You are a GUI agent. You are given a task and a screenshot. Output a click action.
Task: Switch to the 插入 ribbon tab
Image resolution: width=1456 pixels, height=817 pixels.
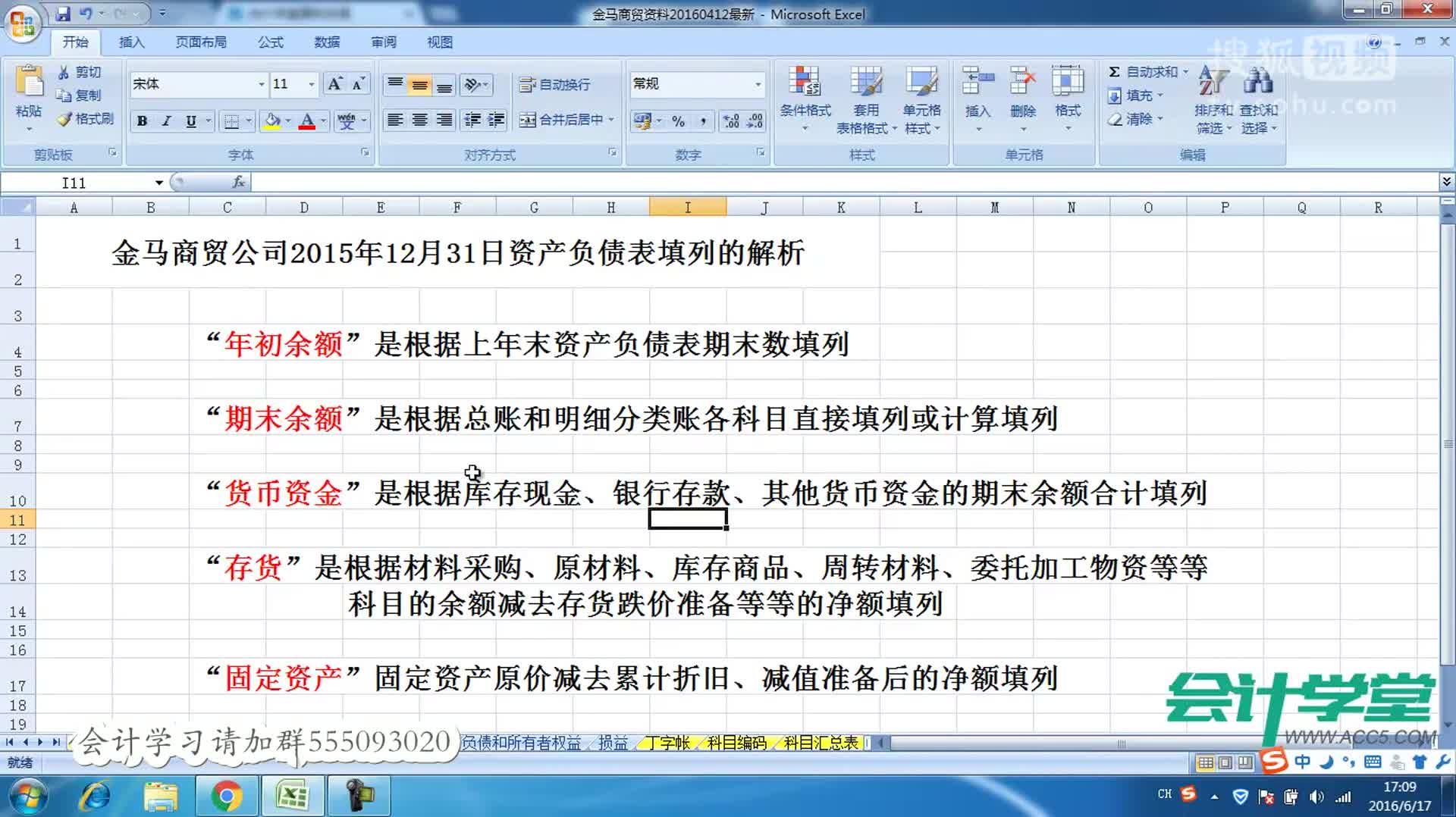click(x=131, y=42)
